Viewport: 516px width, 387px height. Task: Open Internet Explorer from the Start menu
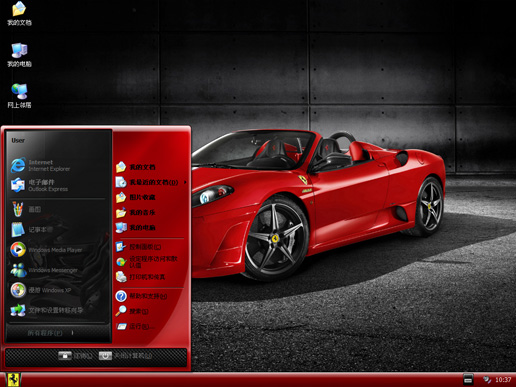pos(41,165)
